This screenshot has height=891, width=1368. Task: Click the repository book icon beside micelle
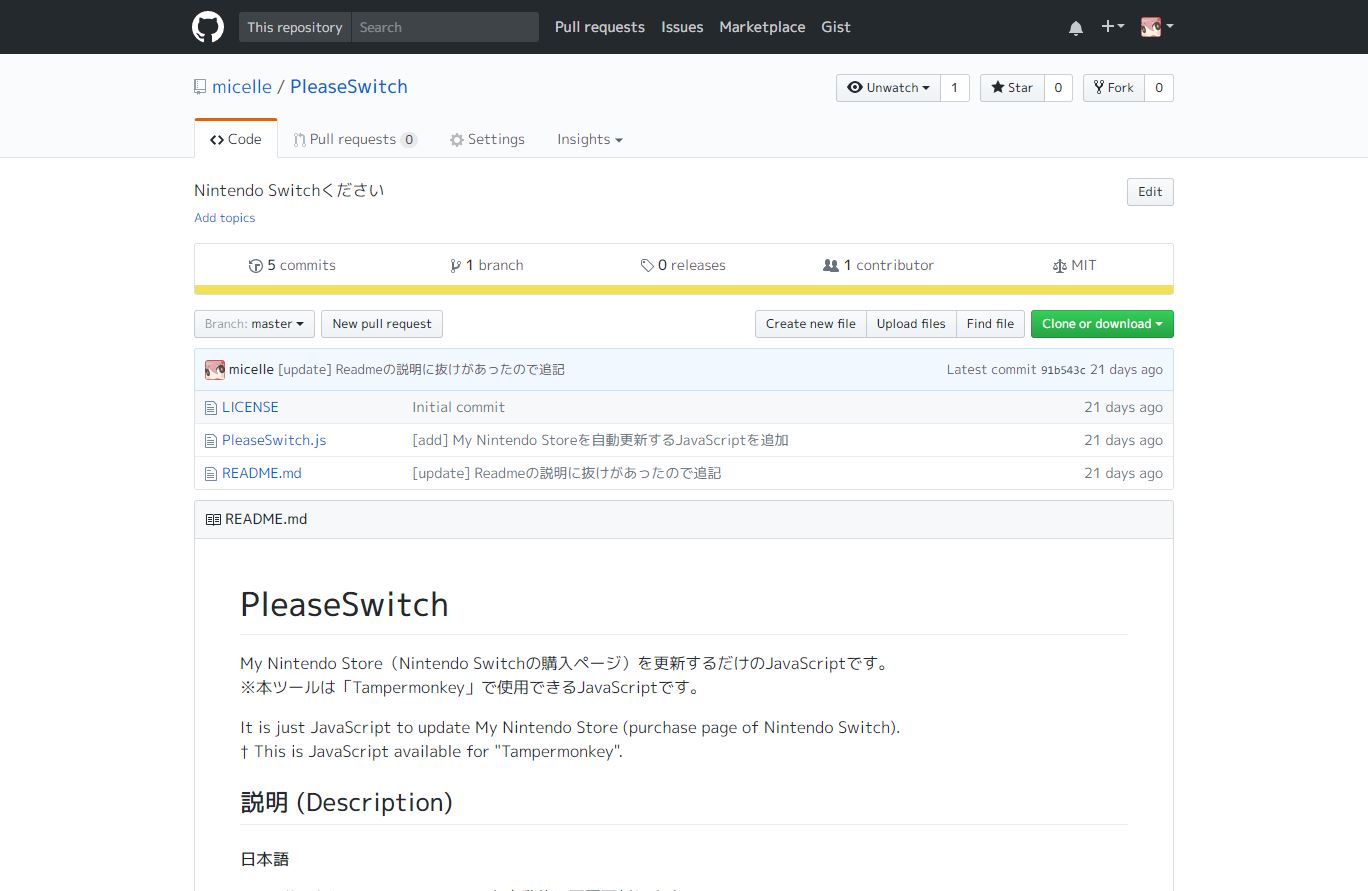(x=199, y=87)
